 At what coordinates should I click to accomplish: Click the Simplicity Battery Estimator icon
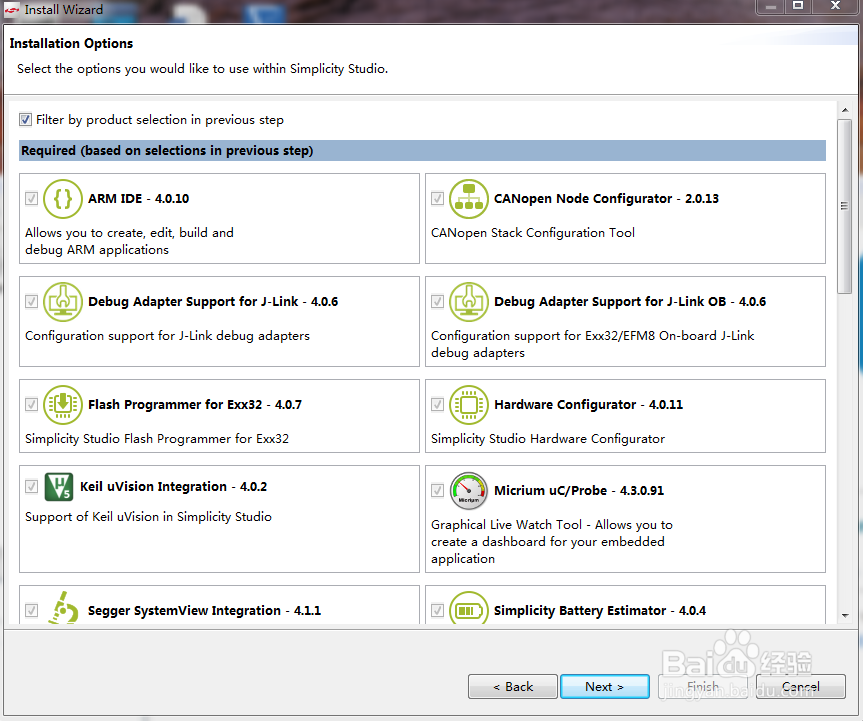(x=469, y=608)
